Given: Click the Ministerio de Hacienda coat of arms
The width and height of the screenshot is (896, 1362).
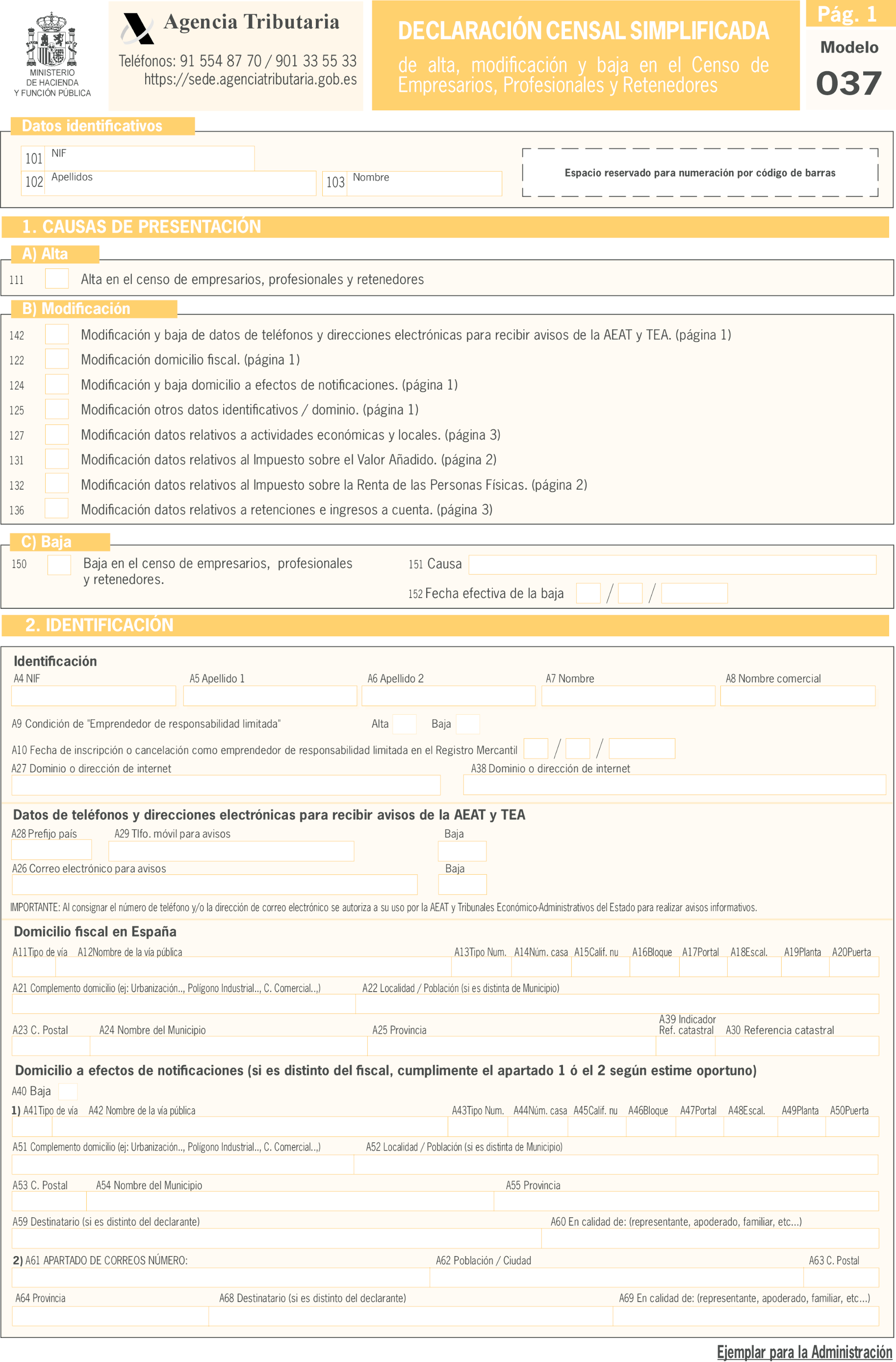Looking at the screenshot, I should [x=51, y=39].
